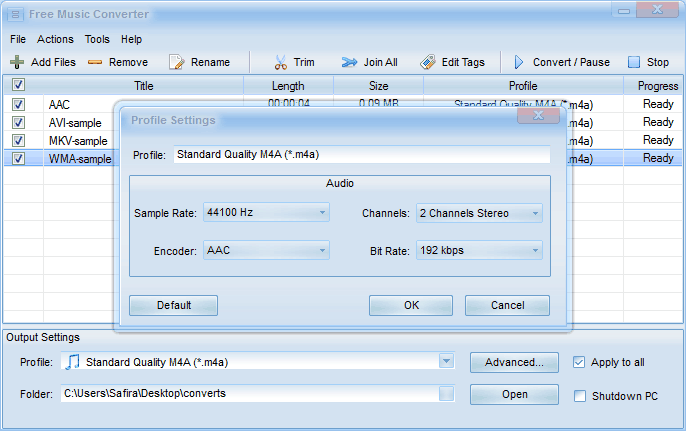Viewport: 686px width, 431px height.
Task: Uncheck the AAC file checkbox
Action: pos(18,105)
